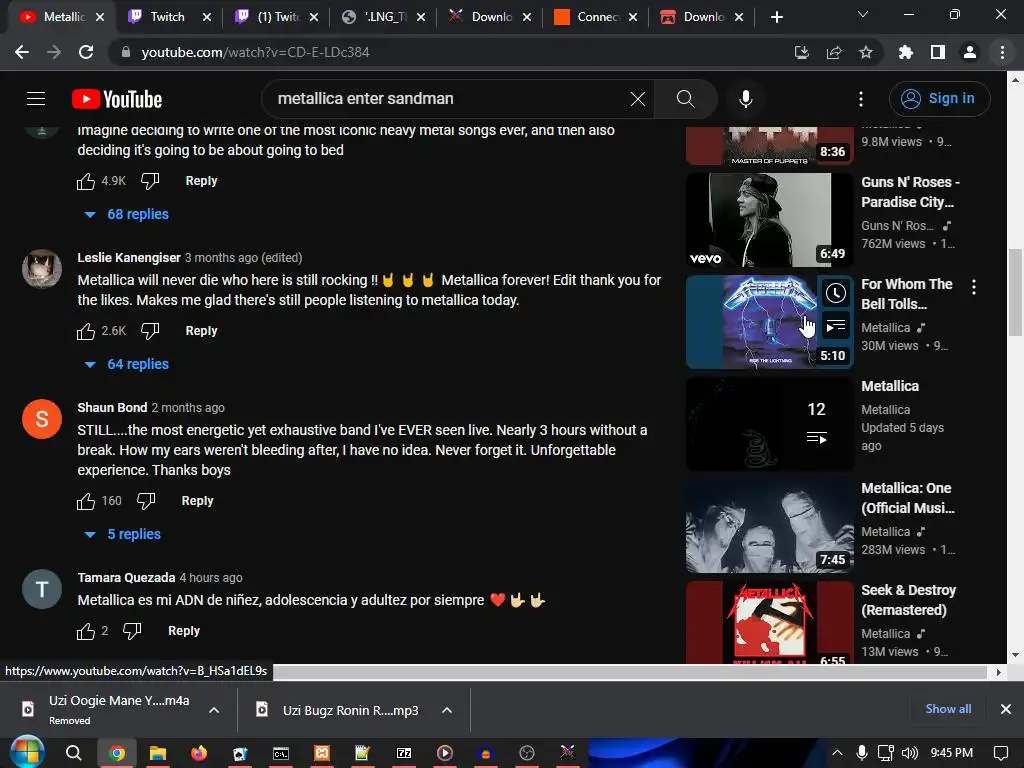Go to YouTube home via logo
1024x768 pixels.
[117, 99]
